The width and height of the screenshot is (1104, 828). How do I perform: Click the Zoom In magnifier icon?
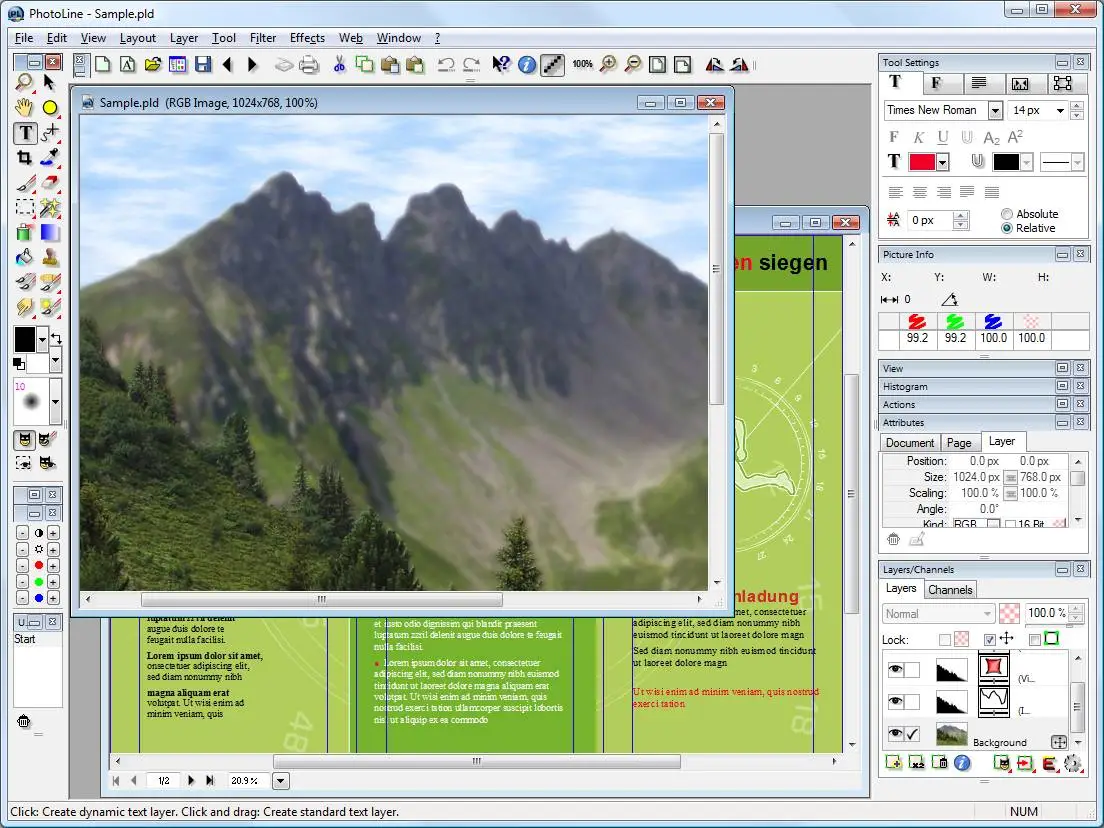click(608, 65)
